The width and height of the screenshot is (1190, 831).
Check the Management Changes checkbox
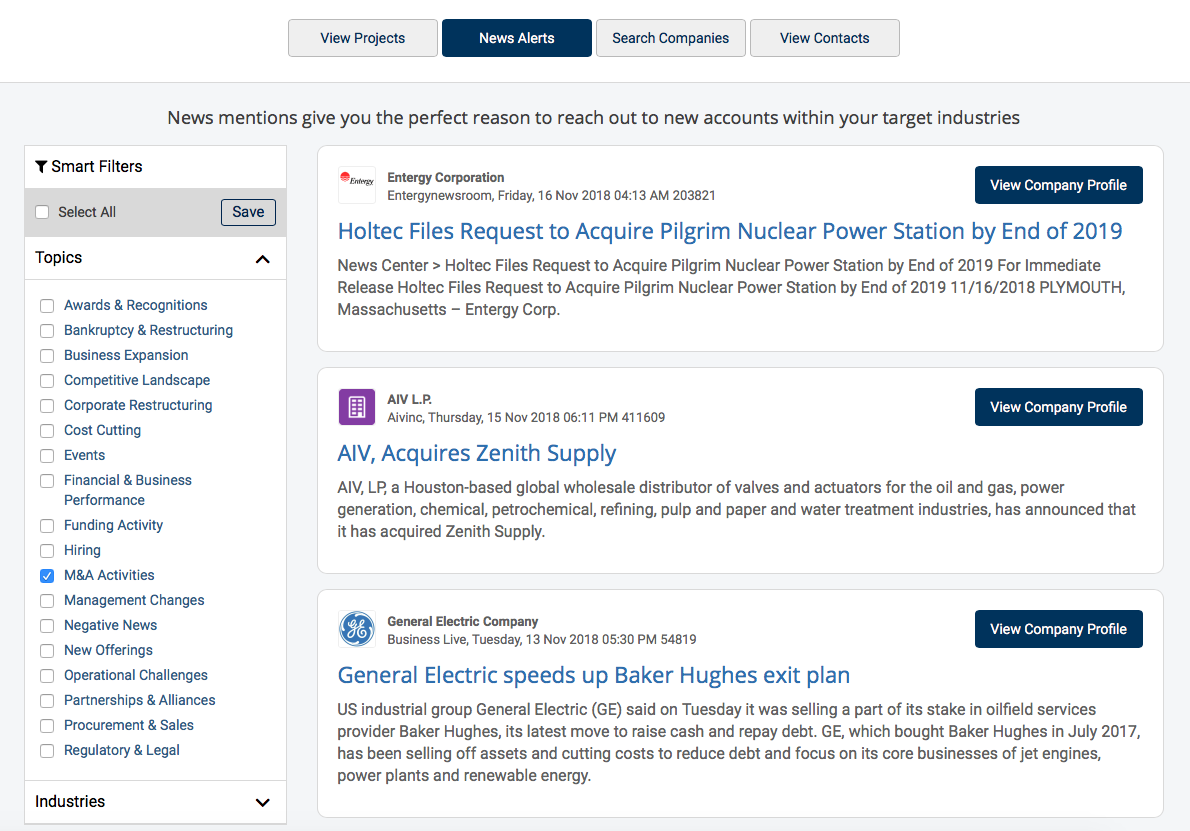click(x=47, y=601)
